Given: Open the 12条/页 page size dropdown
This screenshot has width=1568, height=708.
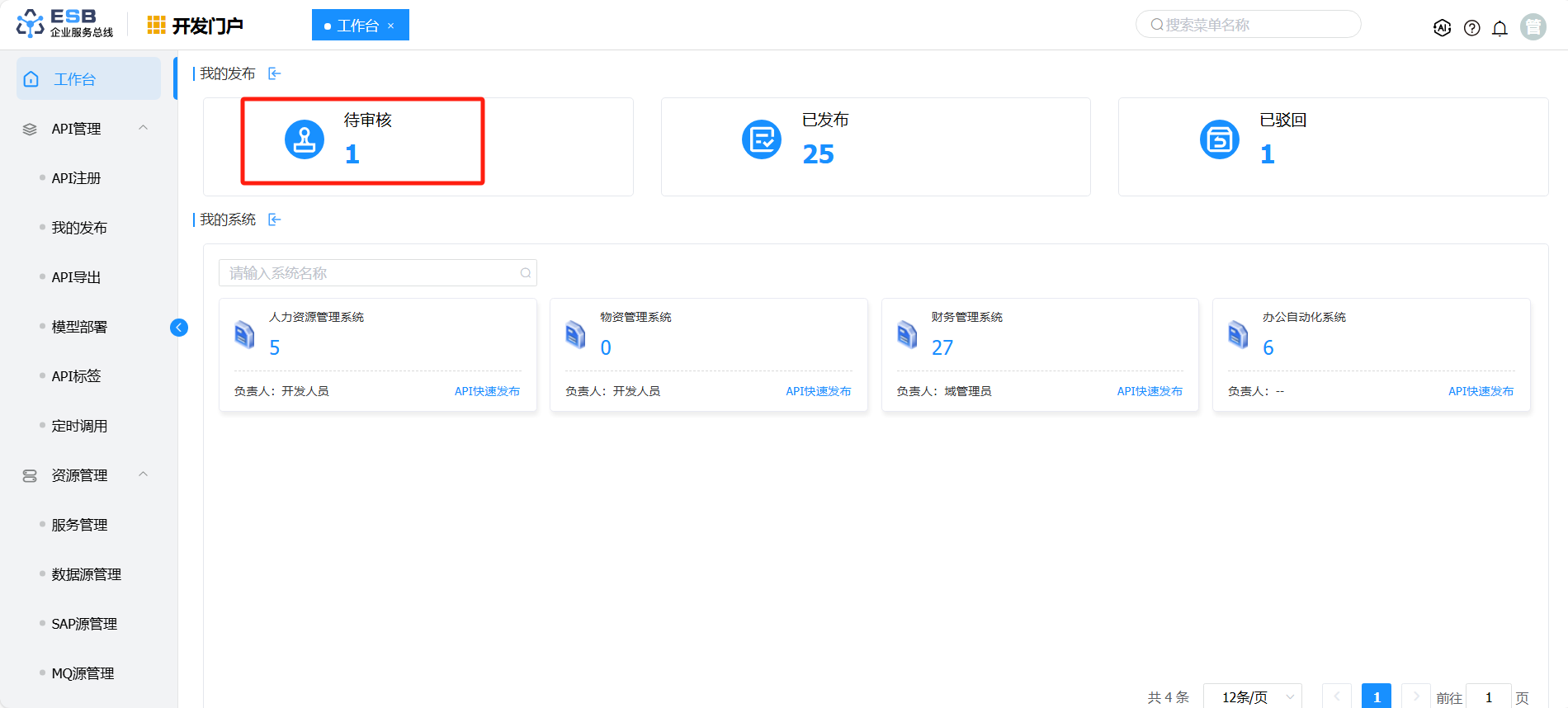Looking at the screenshot, I should click(x=1252, y=696).
